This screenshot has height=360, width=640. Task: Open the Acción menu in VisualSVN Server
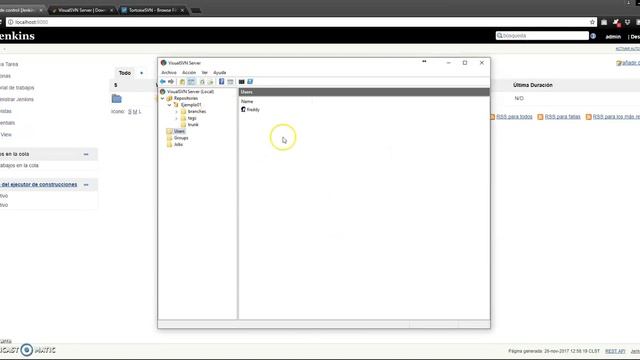click(x=189, y=72)
